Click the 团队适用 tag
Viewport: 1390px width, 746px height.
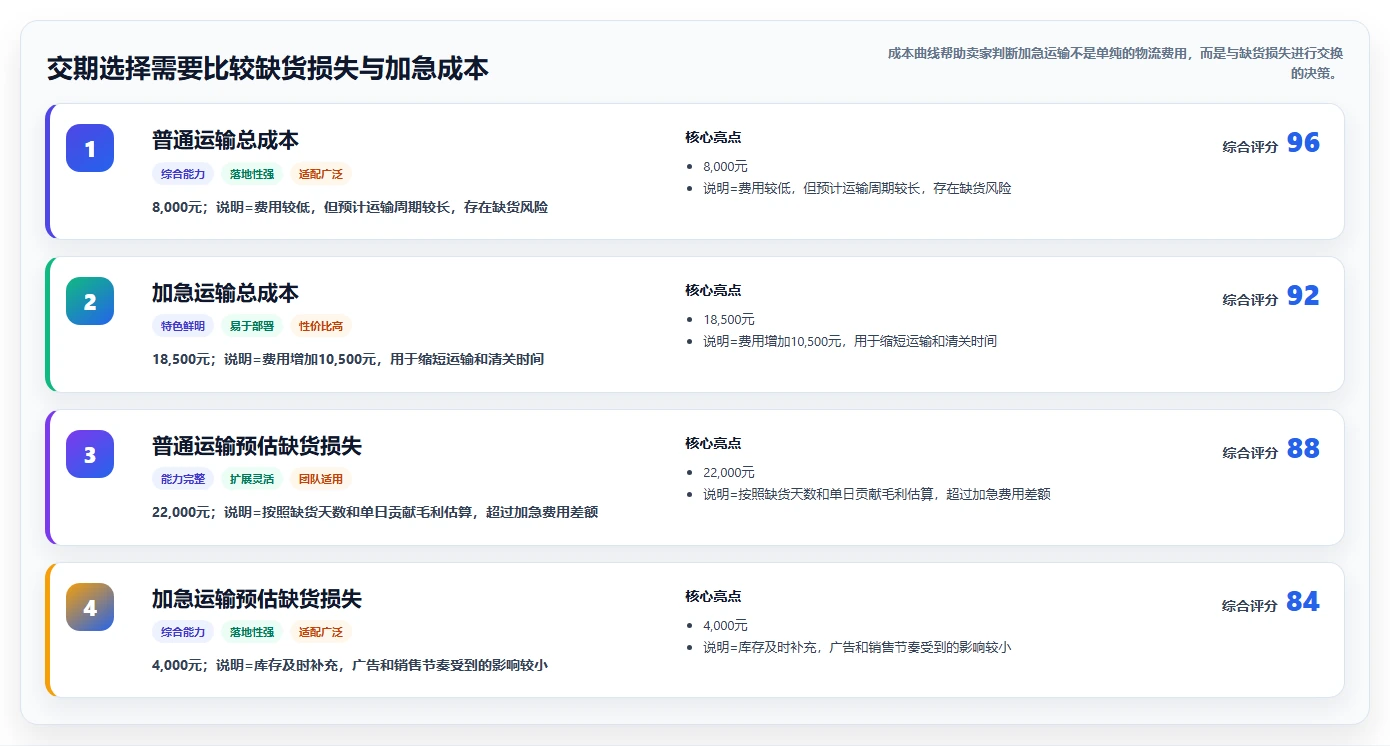point(321,479)
